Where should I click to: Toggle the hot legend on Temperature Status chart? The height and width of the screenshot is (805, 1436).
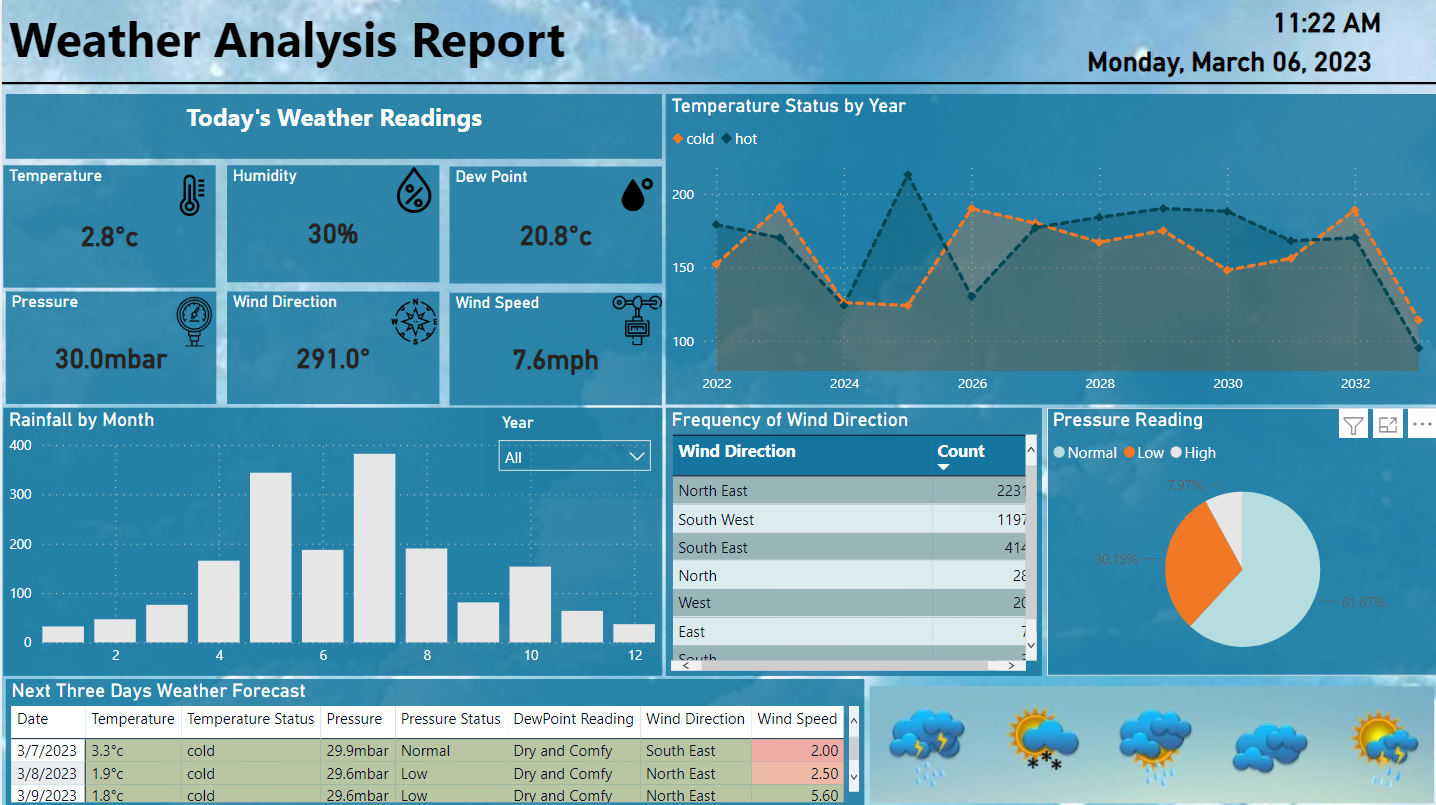click(x=740, y=139)
